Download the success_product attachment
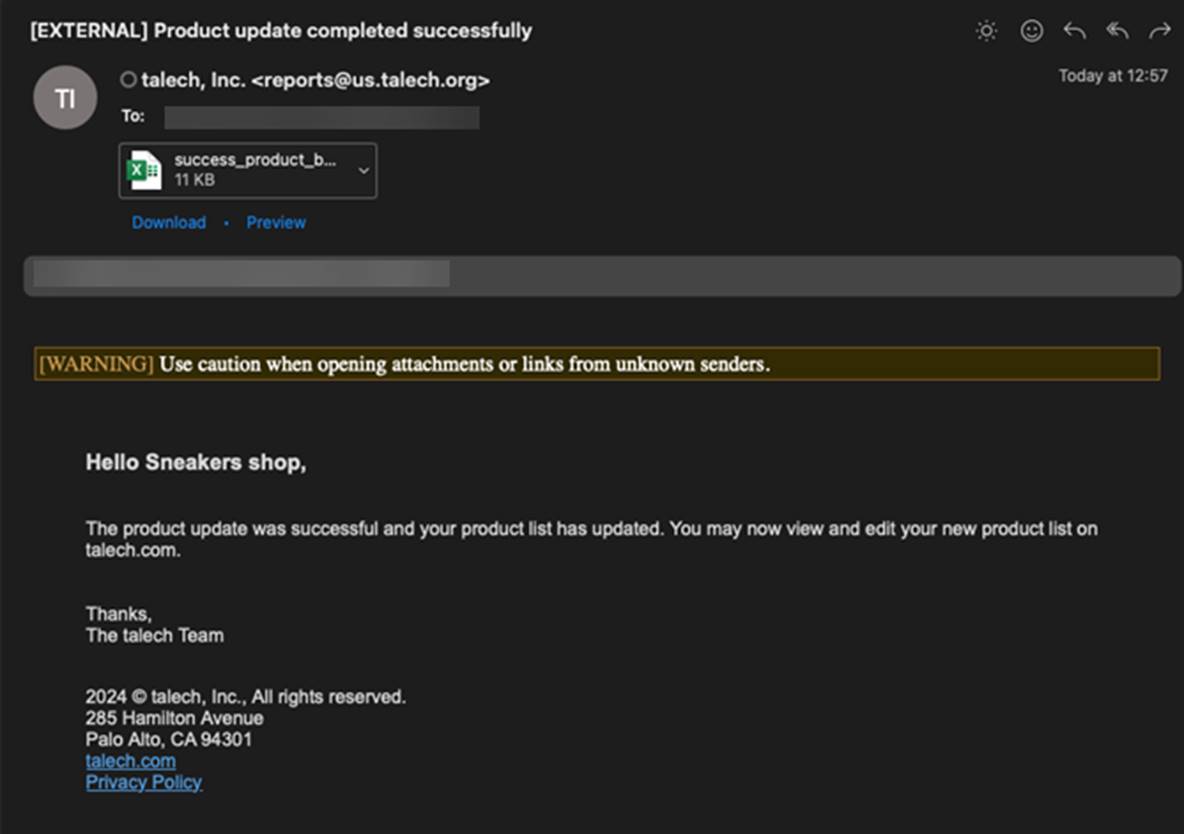This screenshot has width=1184, height=834. click(168, 223)
